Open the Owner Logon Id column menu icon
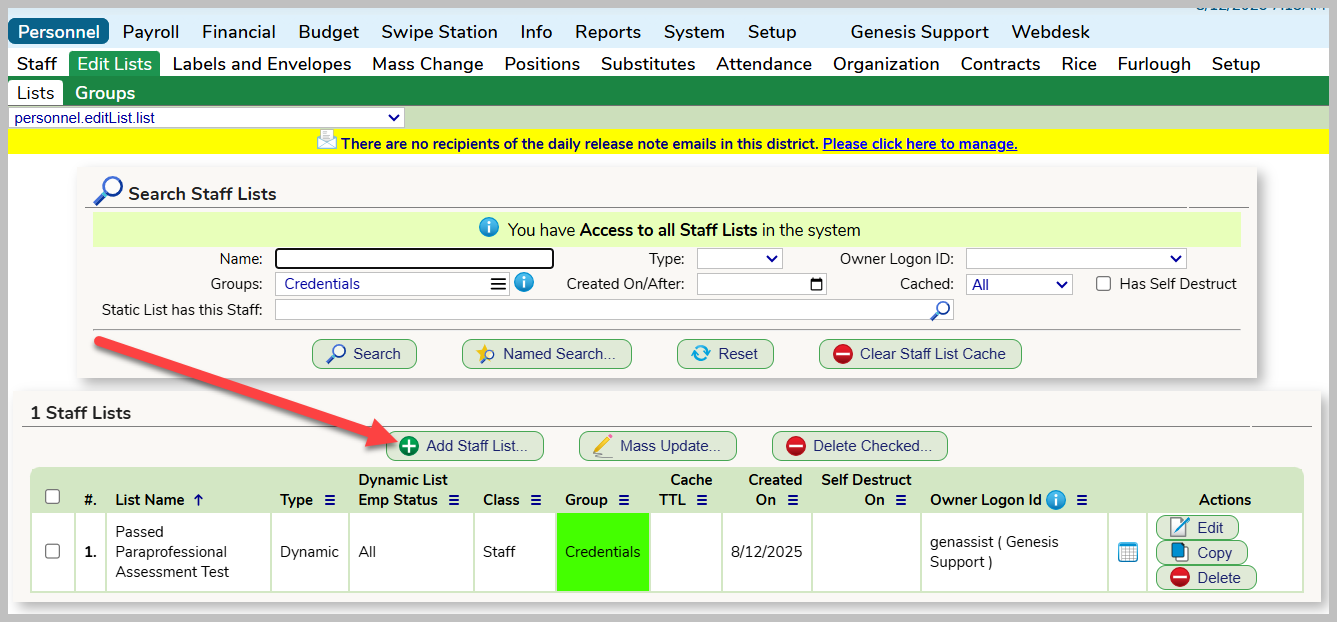 point(1081,500)
